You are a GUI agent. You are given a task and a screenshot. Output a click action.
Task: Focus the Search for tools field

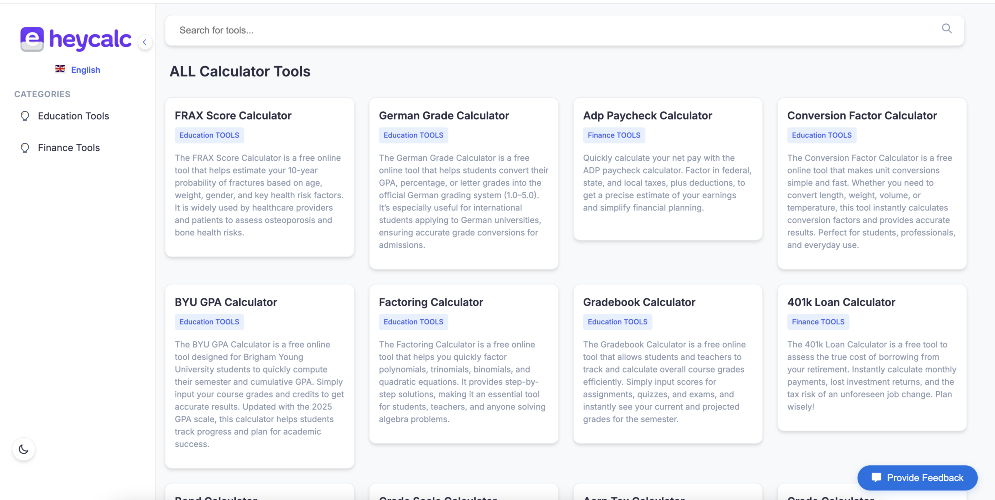tap(550, 30)
